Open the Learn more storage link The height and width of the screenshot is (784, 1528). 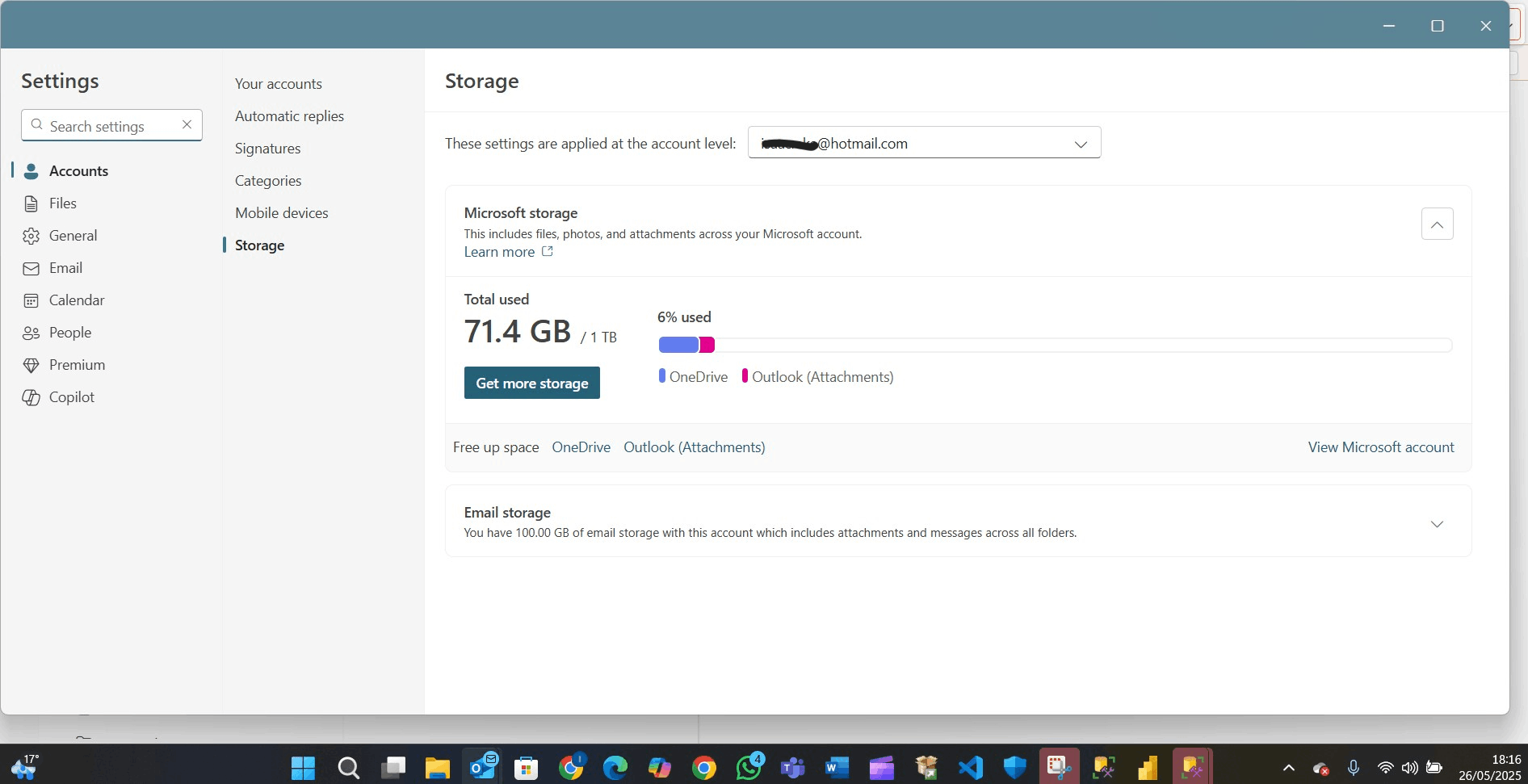(x=499, y=251)
